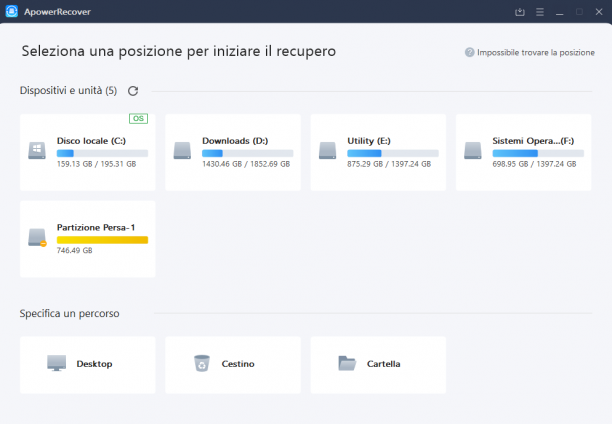
Task: Click the drive icon for Utility (E:)
Action: click(x=327, y=151)
